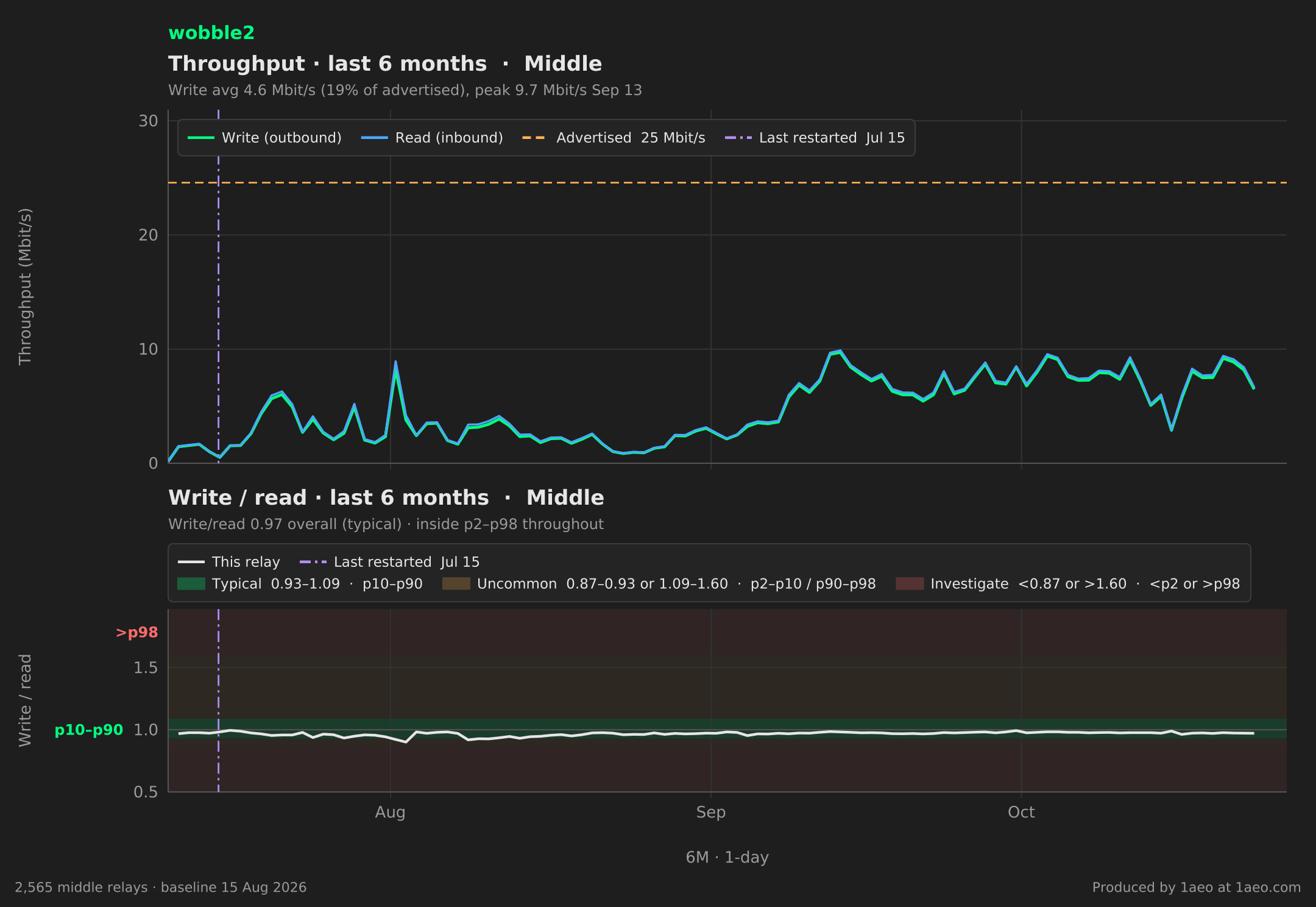Open the Produced by 1aeo at 1aeo.com credit
Image resolution: width=1316 pixels, height=907 pixels.
point(1197,887)
